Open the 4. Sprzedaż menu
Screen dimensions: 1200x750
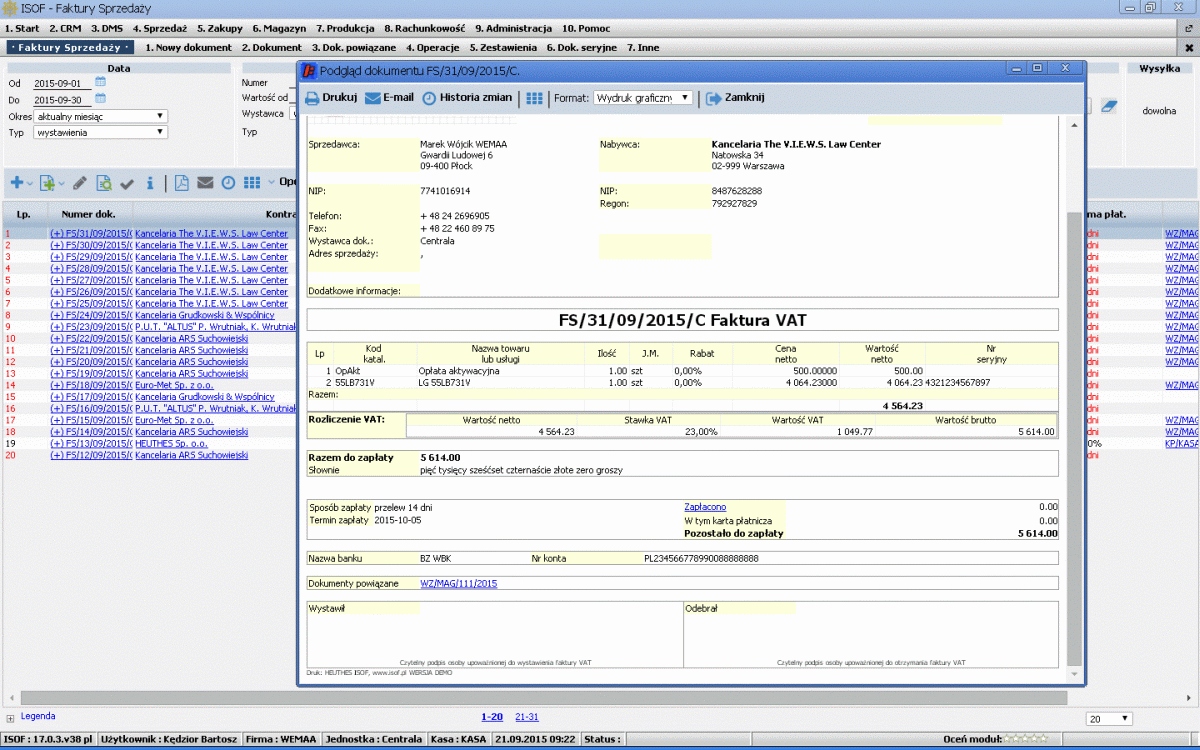[x=159, y=28]
